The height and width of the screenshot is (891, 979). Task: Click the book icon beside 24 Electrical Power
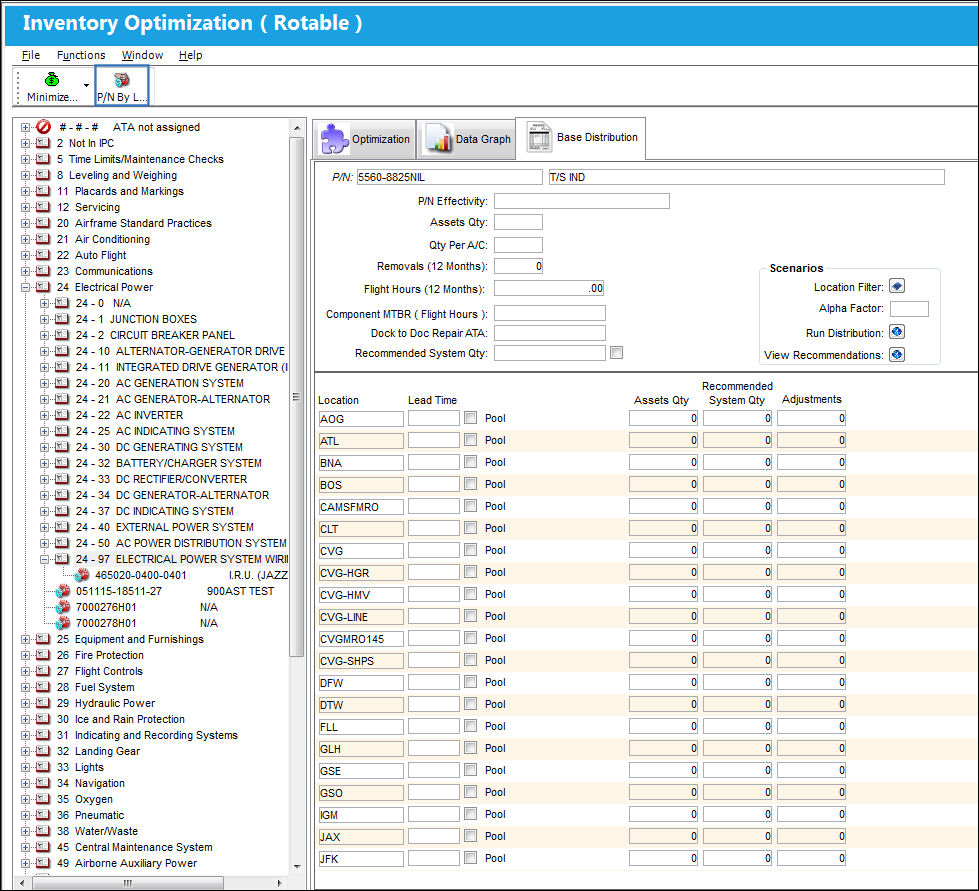tap(43, 287)
